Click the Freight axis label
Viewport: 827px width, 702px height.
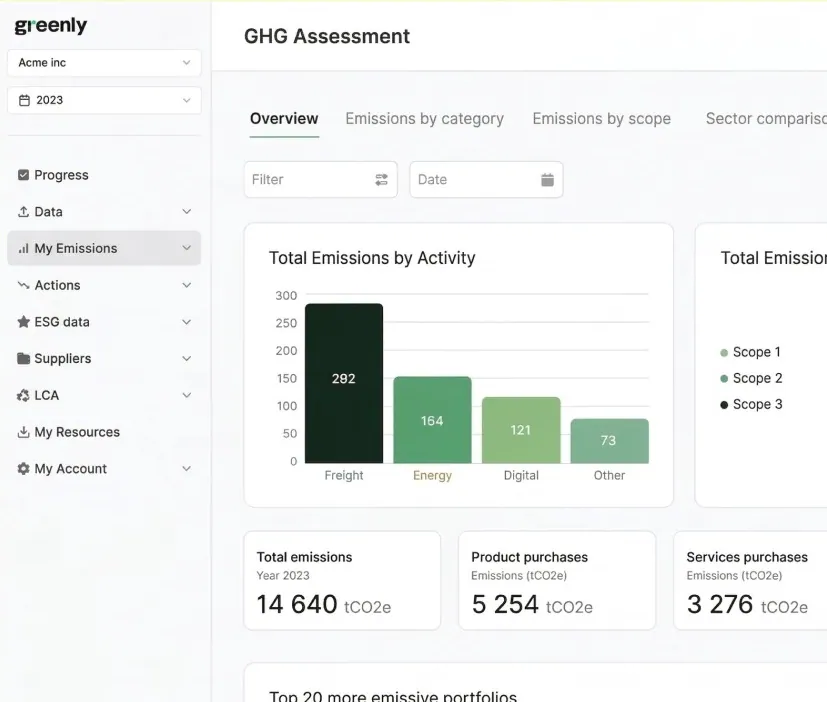(x=344, y=476)
